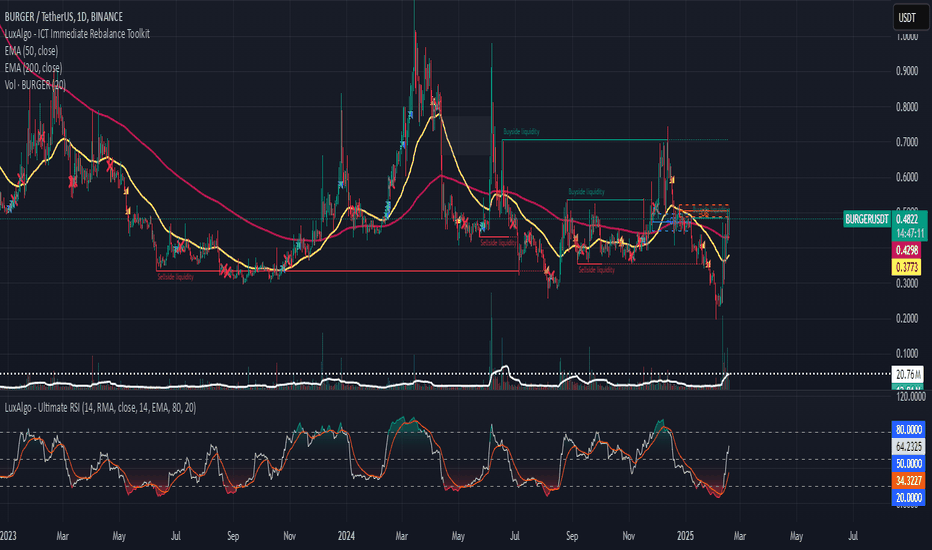Click the 2025 time axis label
The width and height of the screenshot is (932, 550).
click(x=685, y=536)
